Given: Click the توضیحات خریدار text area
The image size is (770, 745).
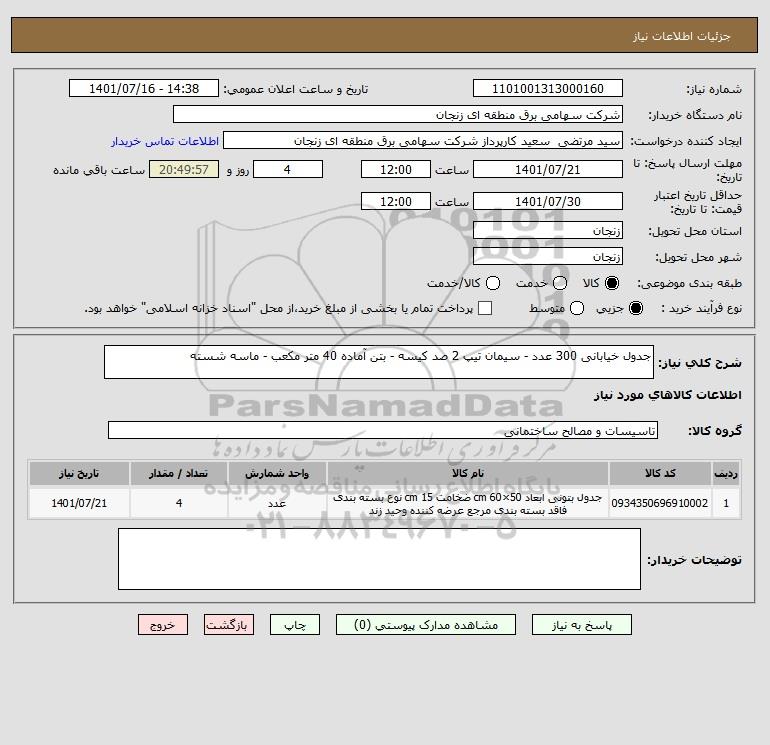Looking at the screenshot, I should (x=379, y=559).
